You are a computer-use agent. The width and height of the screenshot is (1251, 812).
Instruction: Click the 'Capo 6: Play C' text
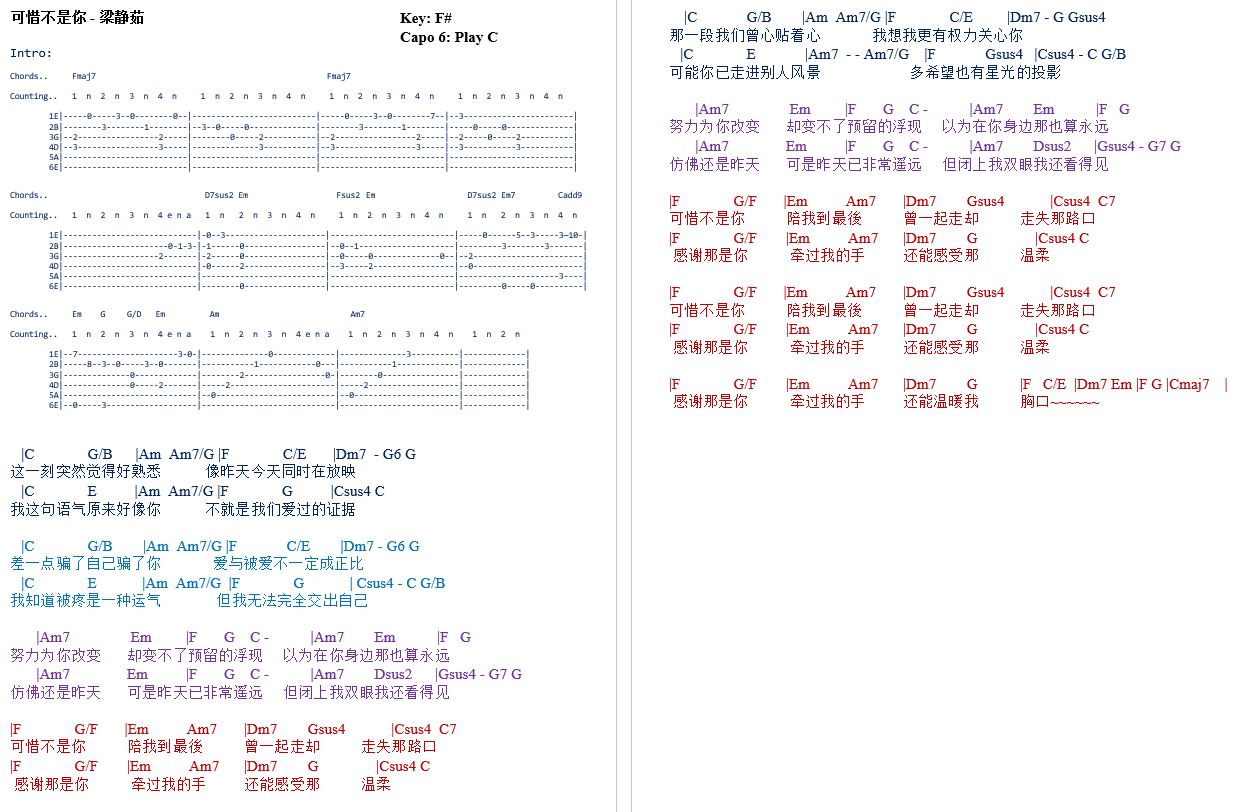click(x=448, y=37)
